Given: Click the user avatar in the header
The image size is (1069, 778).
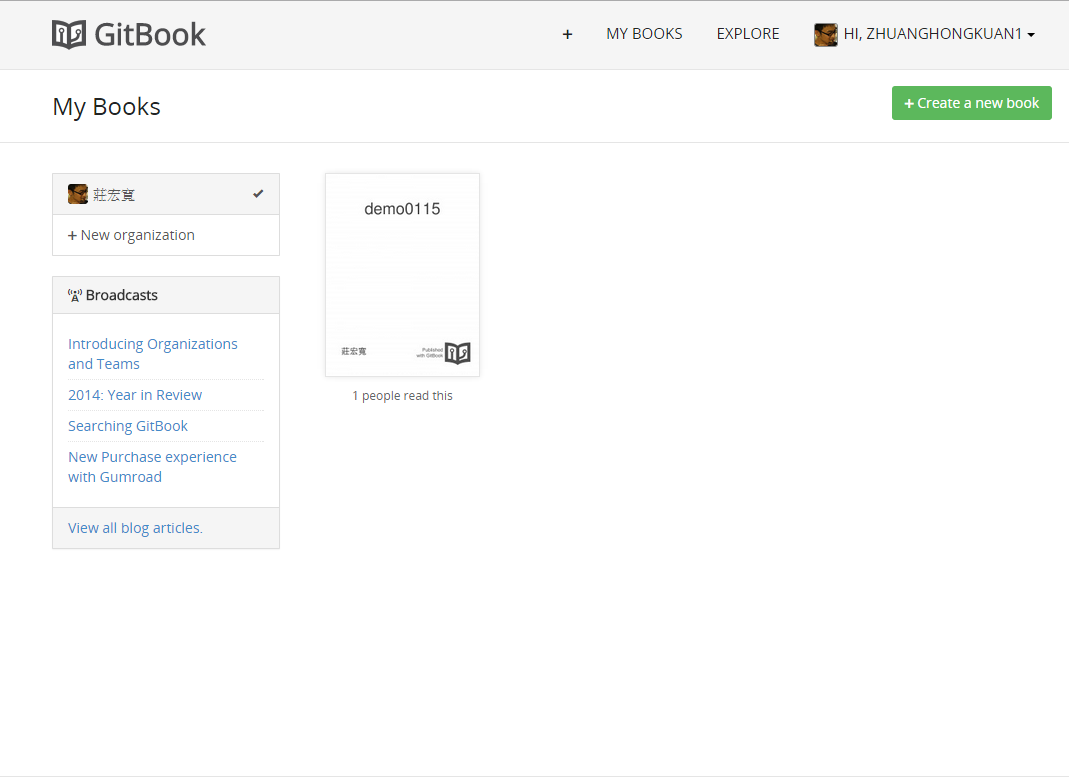Looking at the screenshot, I should (x=826, y=34).
